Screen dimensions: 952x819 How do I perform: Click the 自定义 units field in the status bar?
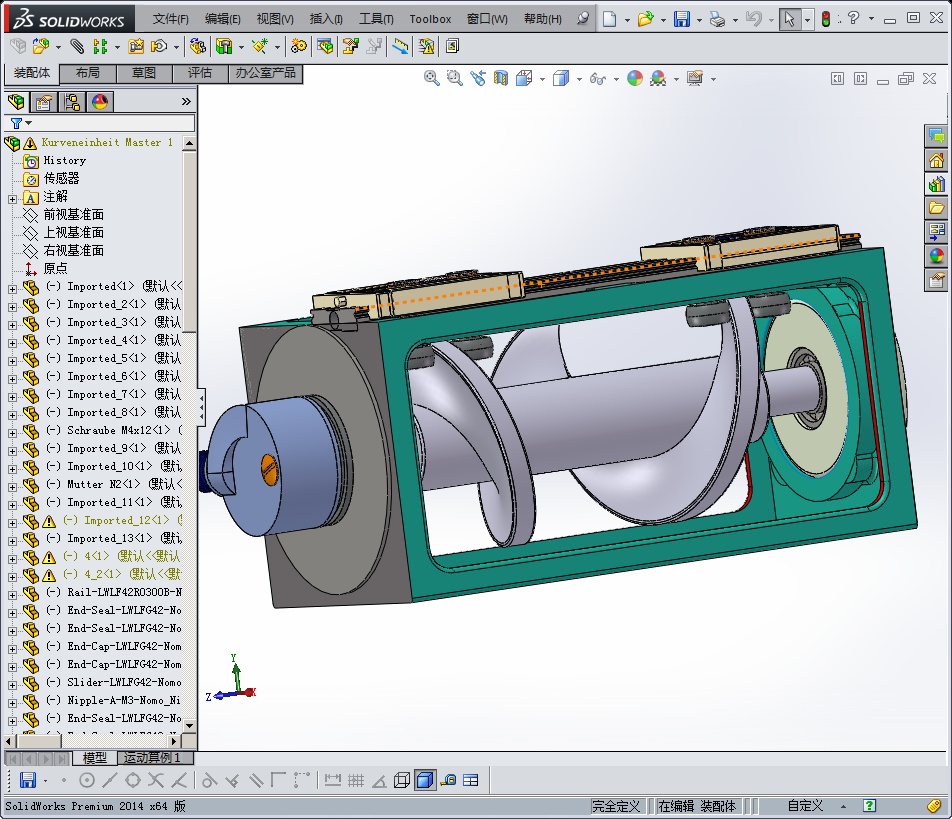(x=805, y=806)
